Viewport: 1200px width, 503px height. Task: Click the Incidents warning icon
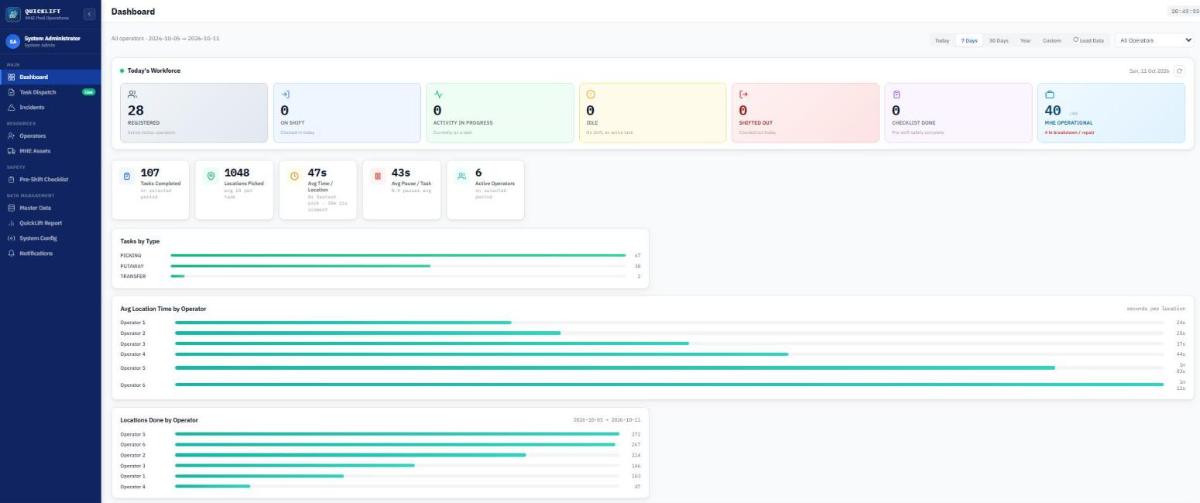(x=12, y=107)
